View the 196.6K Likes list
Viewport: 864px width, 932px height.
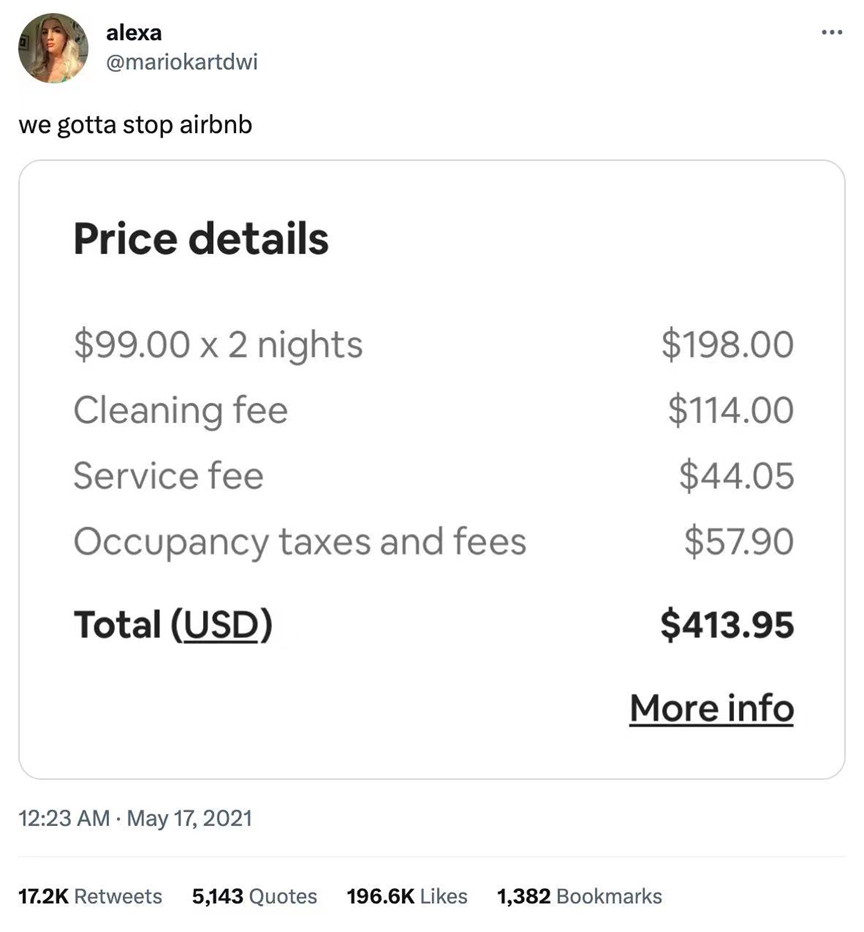407,896
